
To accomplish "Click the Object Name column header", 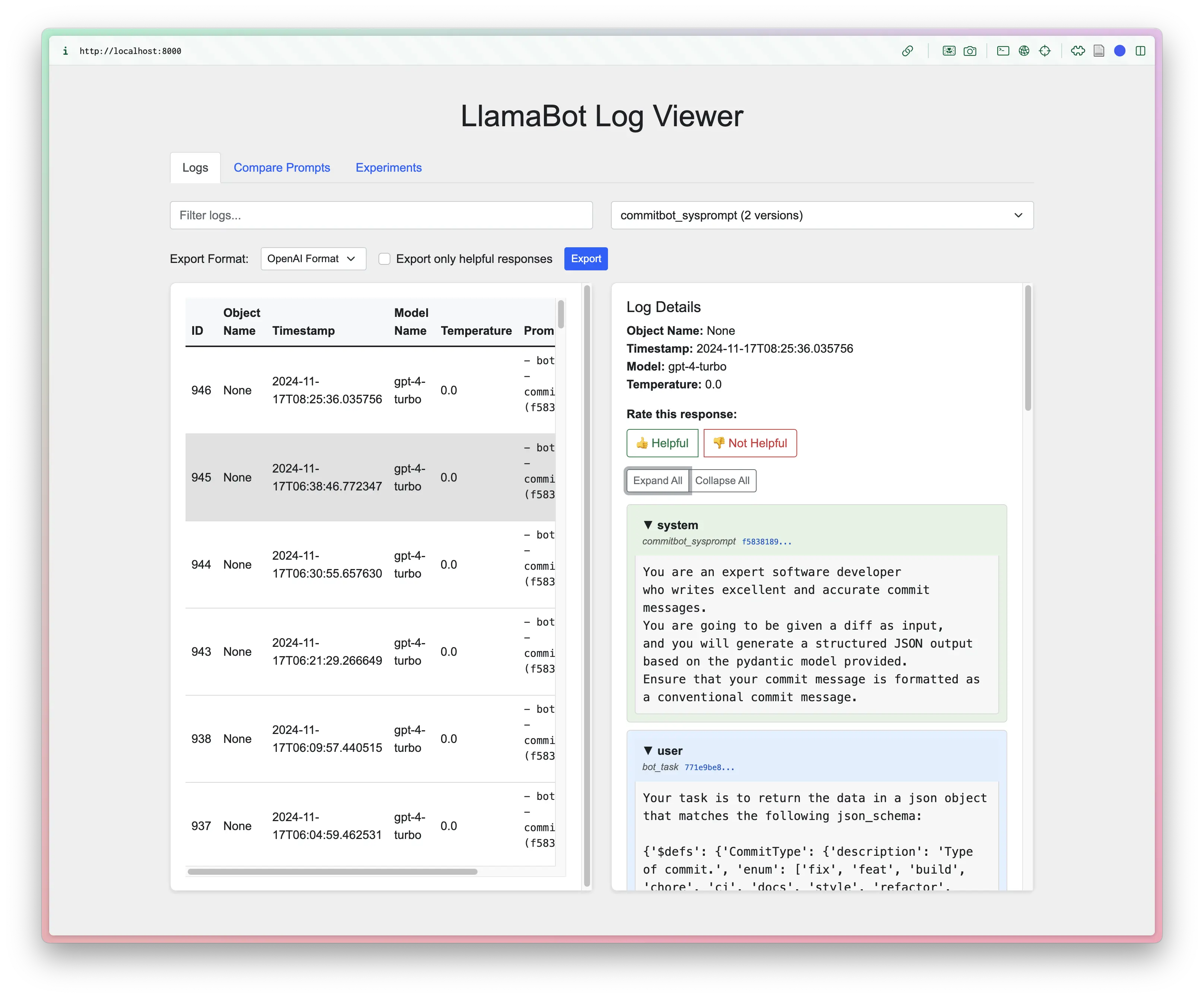I will pyautogui.click(x=241, y=322).
